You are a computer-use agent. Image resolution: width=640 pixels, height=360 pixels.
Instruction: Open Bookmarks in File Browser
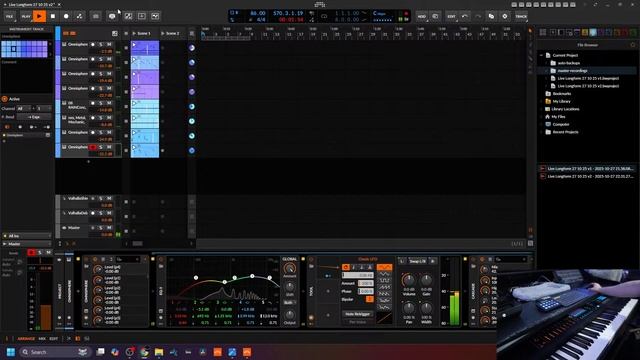click(562, 94)
